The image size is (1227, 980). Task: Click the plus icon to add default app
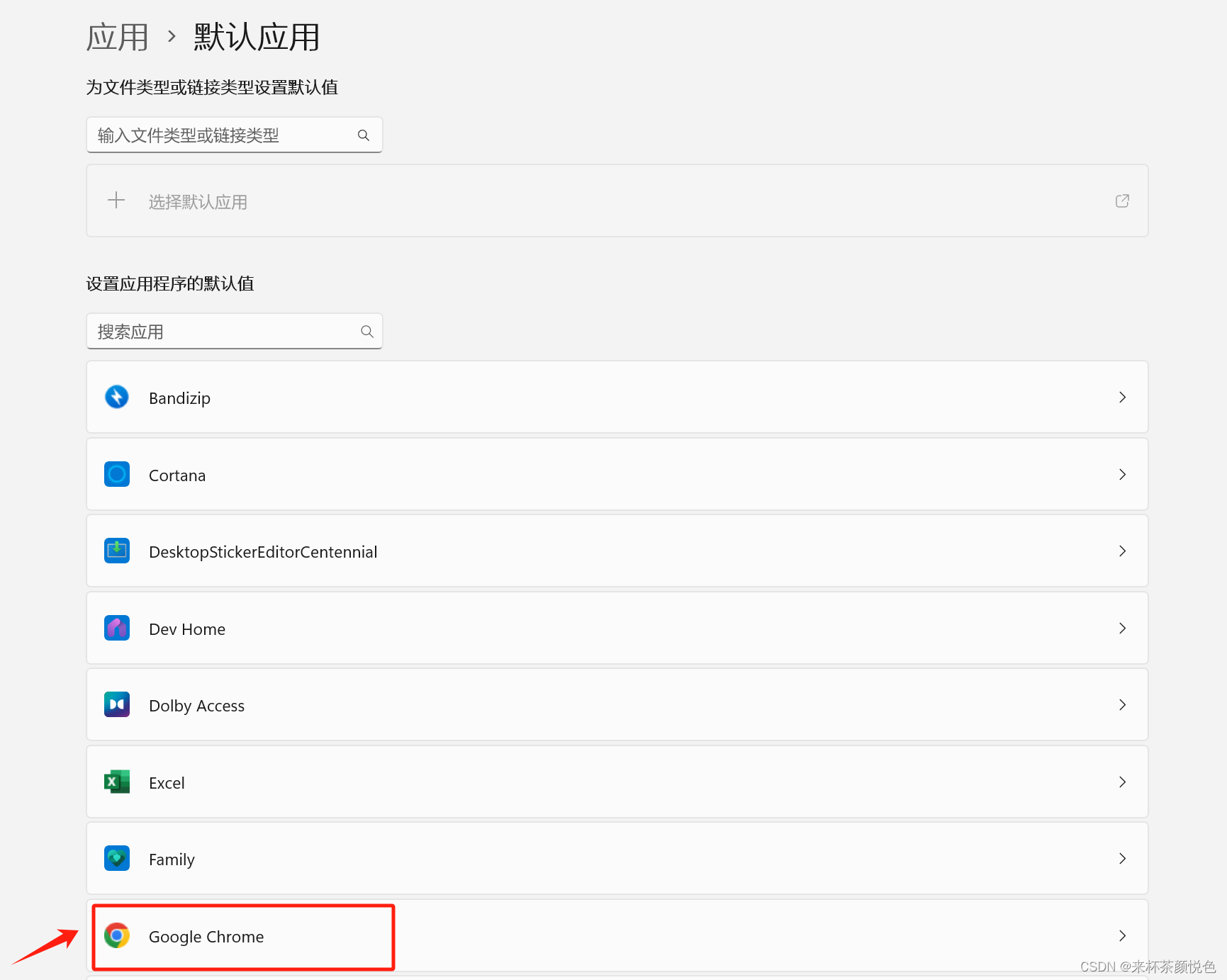[116, 201]
